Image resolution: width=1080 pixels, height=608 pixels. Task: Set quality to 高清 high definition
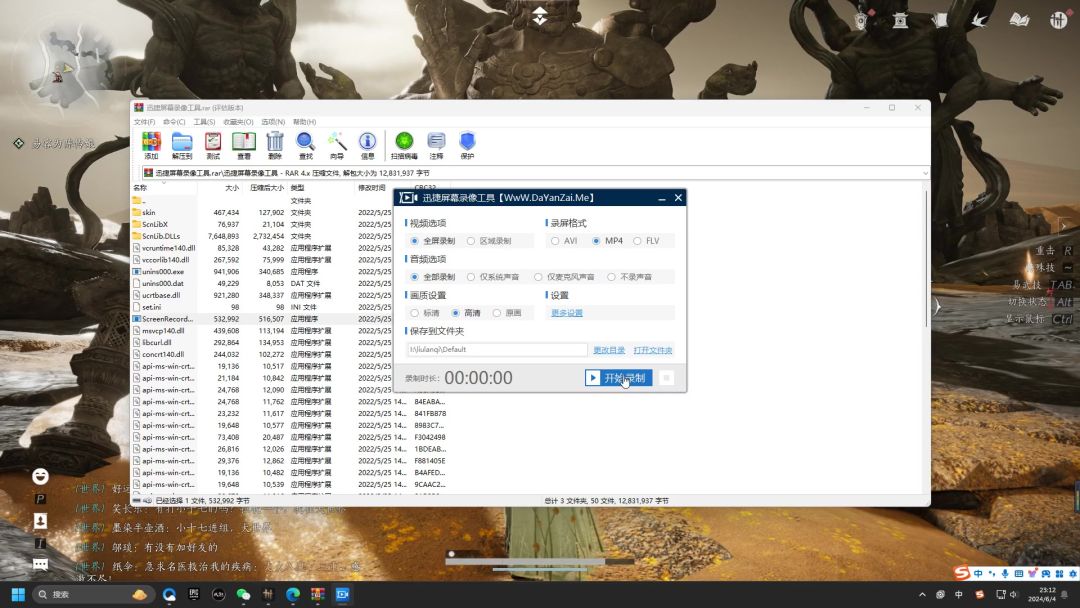coord(466,313)
